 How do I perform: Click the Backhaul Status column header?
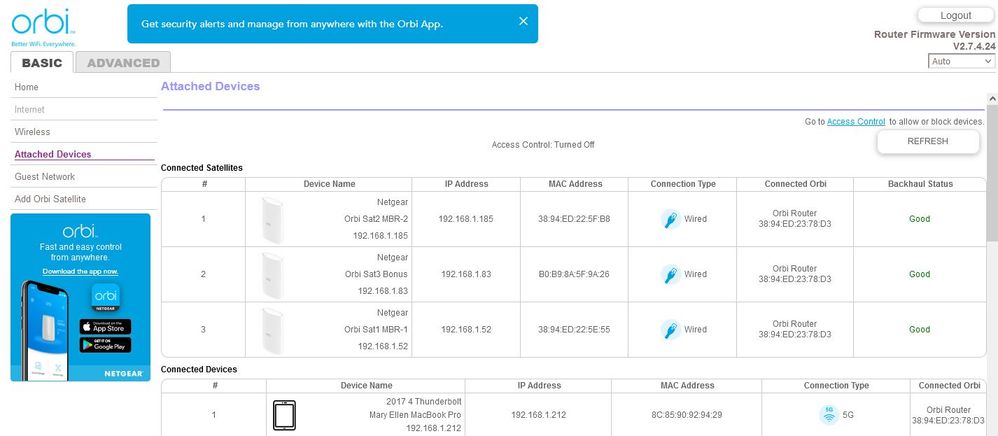(x=920, y=184)
